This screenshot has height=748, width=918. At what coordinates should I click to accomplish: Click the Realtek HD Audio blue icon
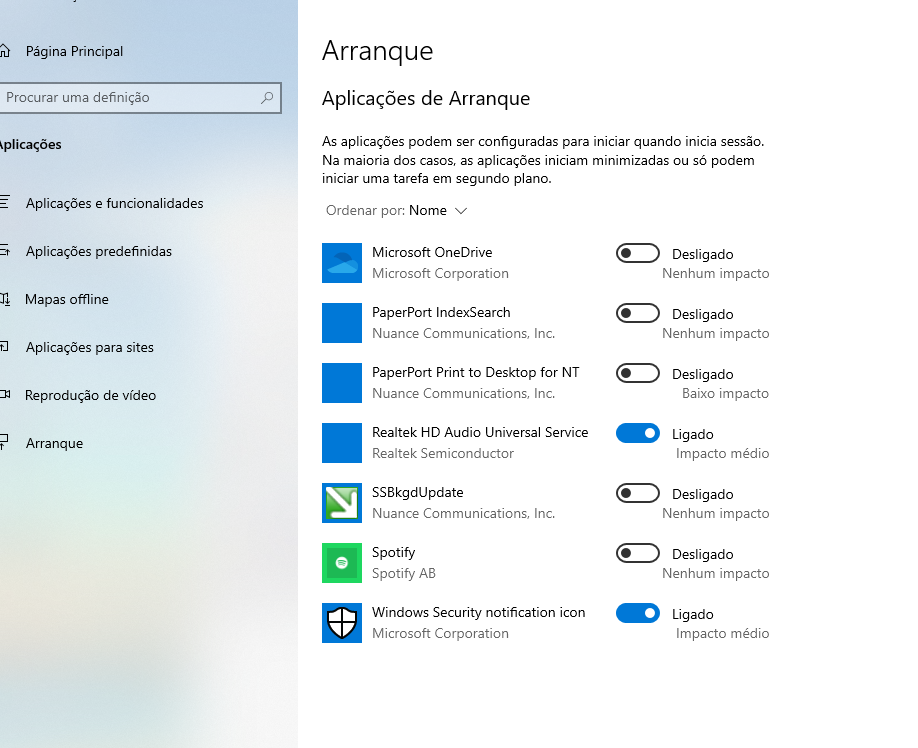342,443
